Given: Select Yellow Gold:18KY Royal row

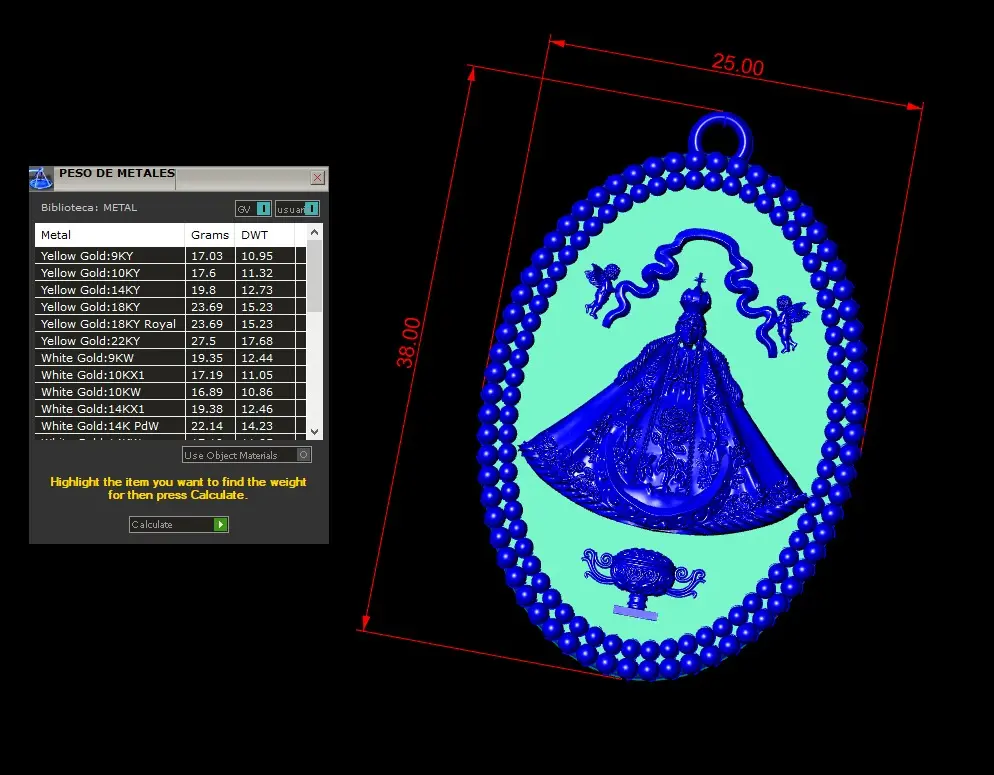Looking at the screenshot, I should click(x=171, y=324).
